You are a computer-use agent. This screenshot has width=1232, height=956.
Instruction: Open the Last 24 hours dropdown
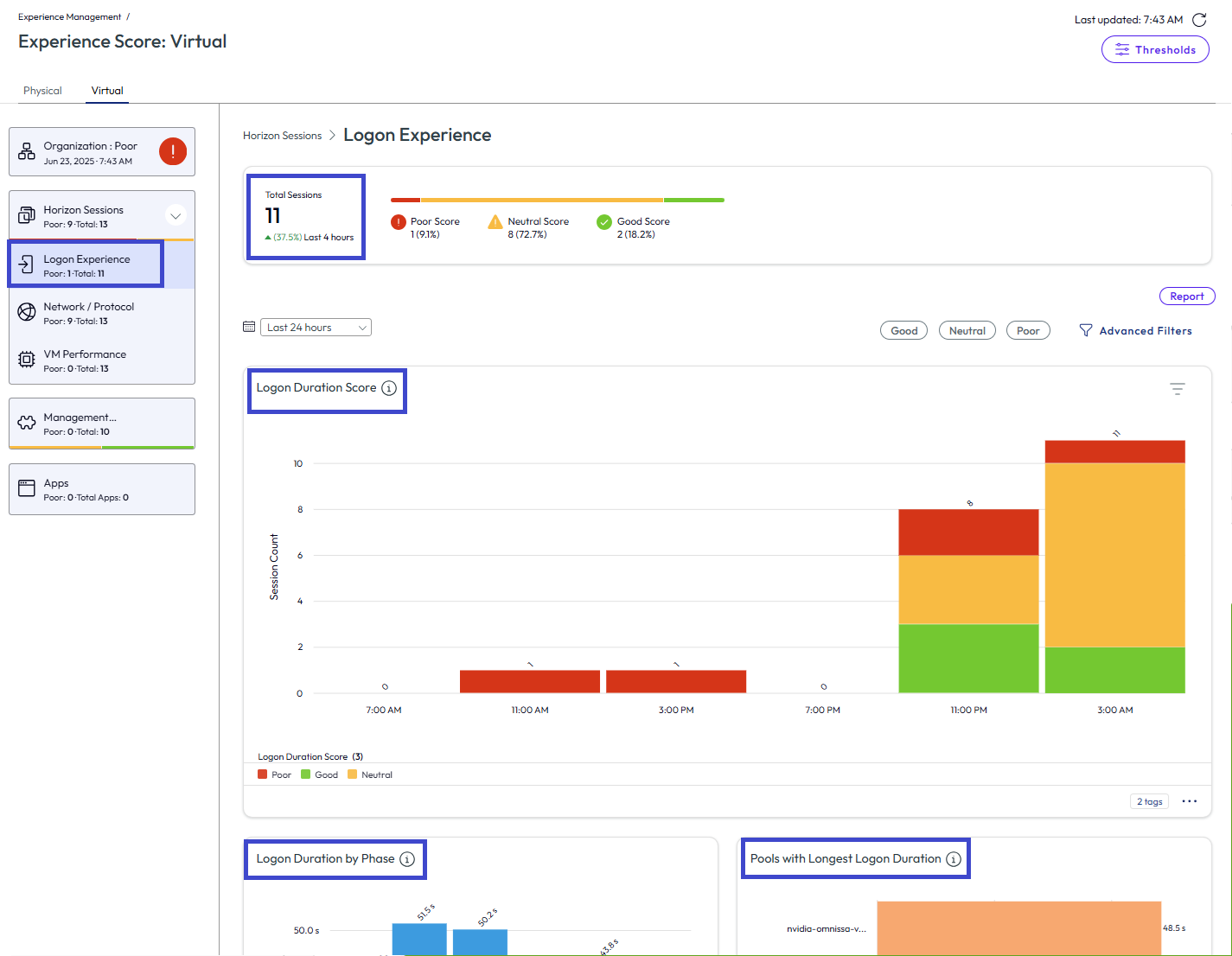tap(316, 327)
